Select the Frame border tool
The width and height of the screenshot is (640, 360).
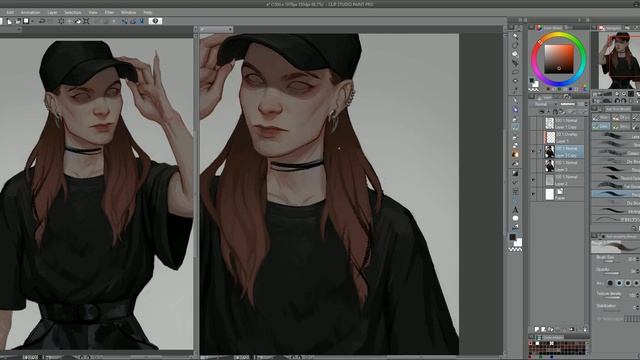(516, 191)
